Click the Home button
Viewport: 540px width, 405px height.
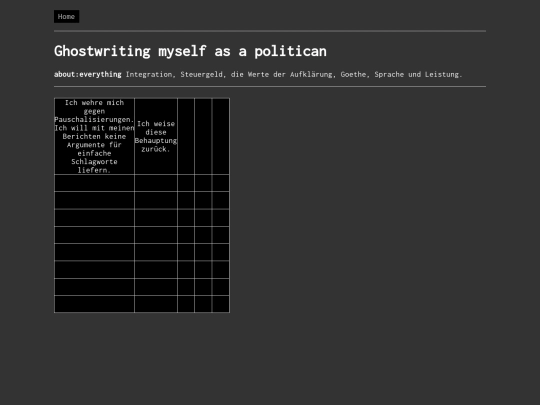(x=66, y=17)
